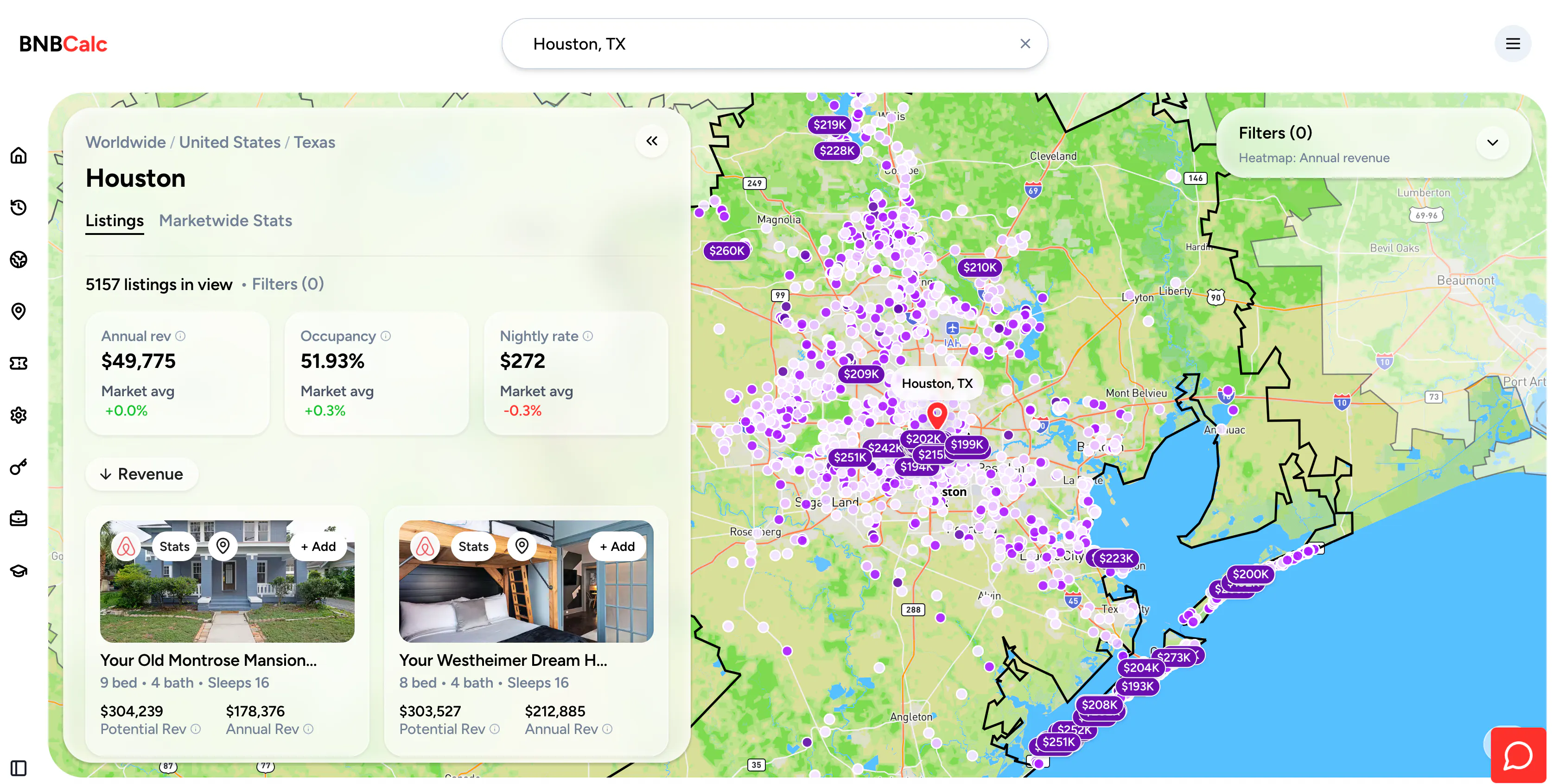Expand the Filters (0) dropdown on map
1553x784 pixels.
click(x=1492, y=143)
